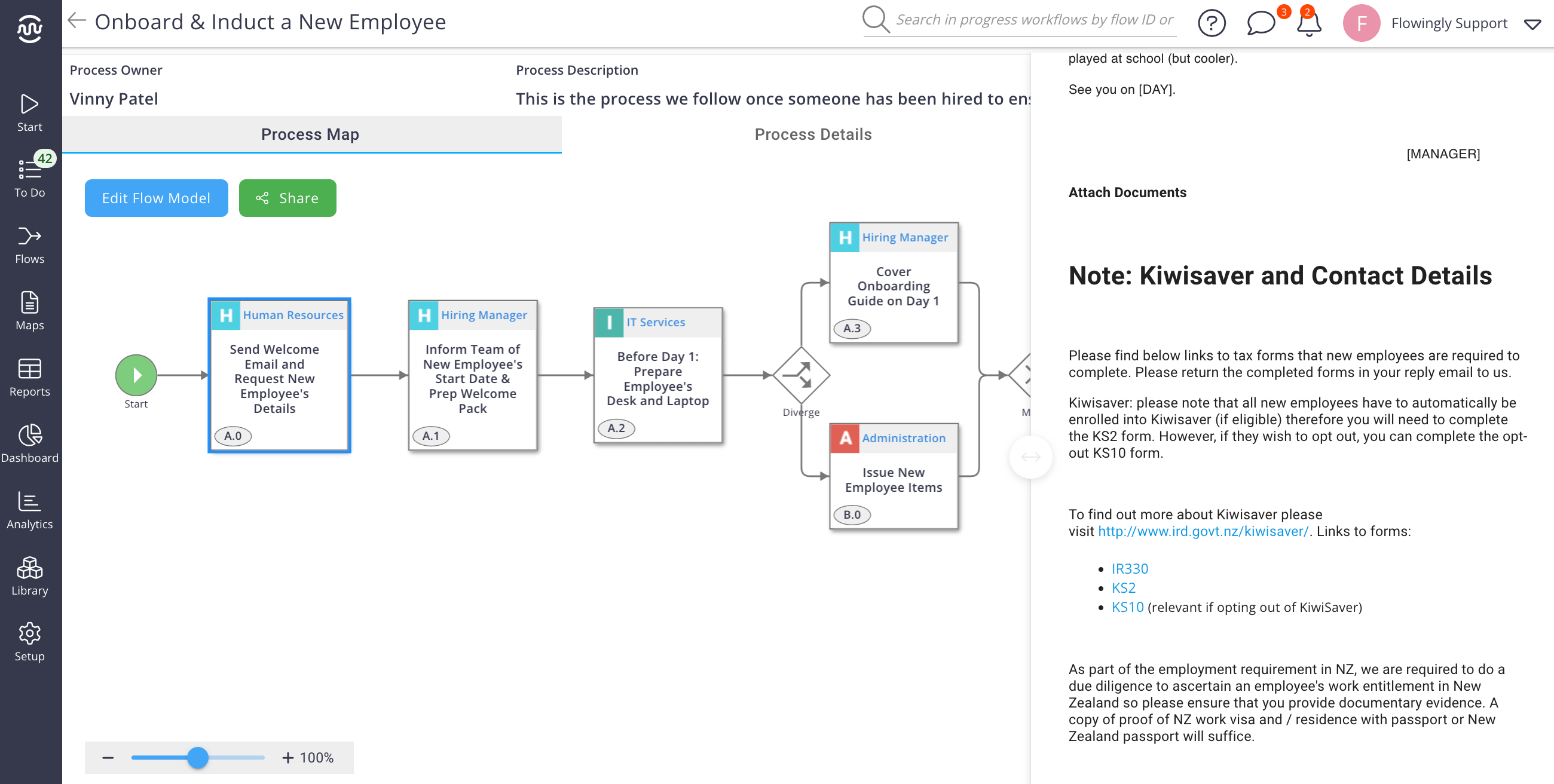Click the zoom slider handle
This screenshot has width=1554, height=784.
[197, 757]
